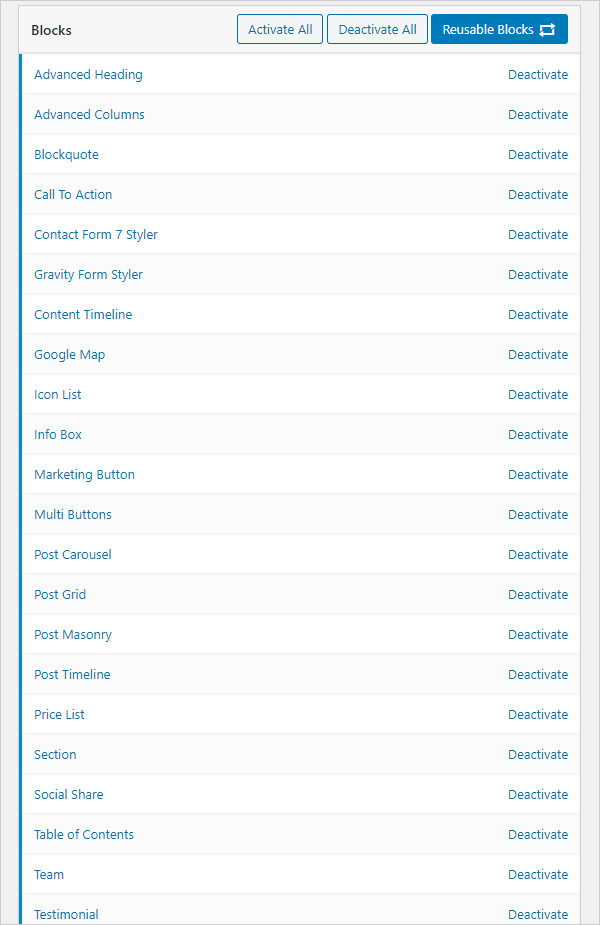
Task: Open the Contact Form 7 Styler link
Action: [x=96, y=235]
